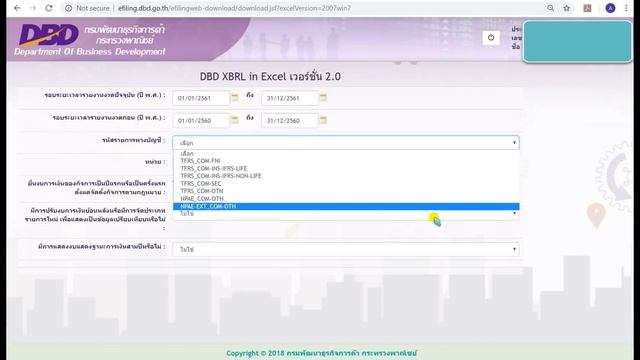Select TFRS_COM-SEC option
This screenshot has width=640, height=360.
pos(346,184)
